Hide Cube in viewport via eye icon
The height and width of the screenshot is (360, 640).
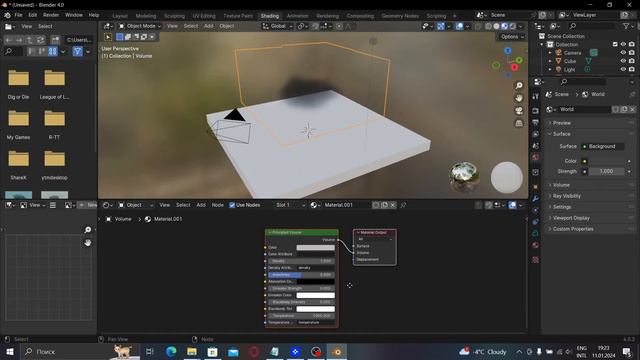[x=623, y=61]
